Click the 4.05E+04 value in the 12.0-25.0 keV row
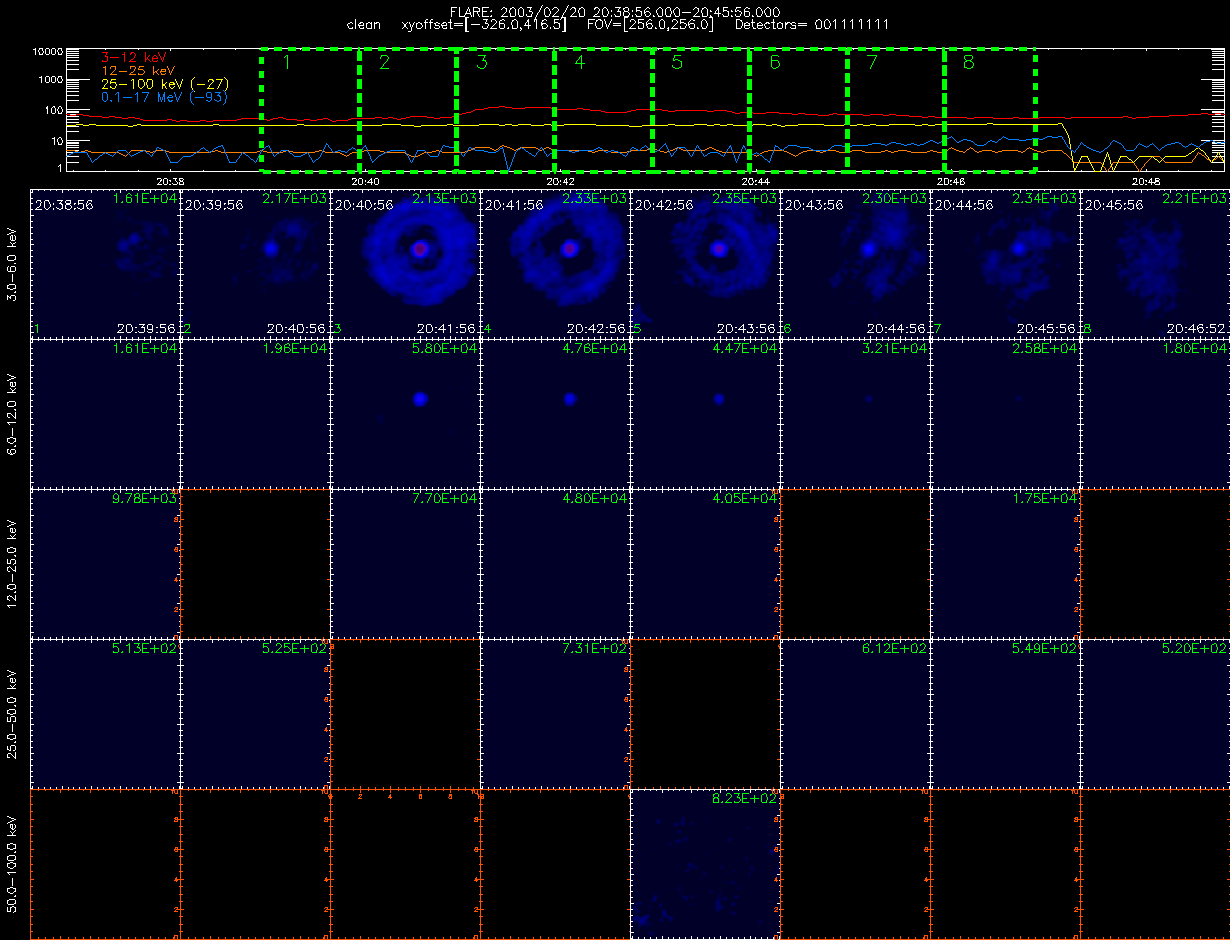Screen dimensions: 1230x940 click(x=745, y=499)
